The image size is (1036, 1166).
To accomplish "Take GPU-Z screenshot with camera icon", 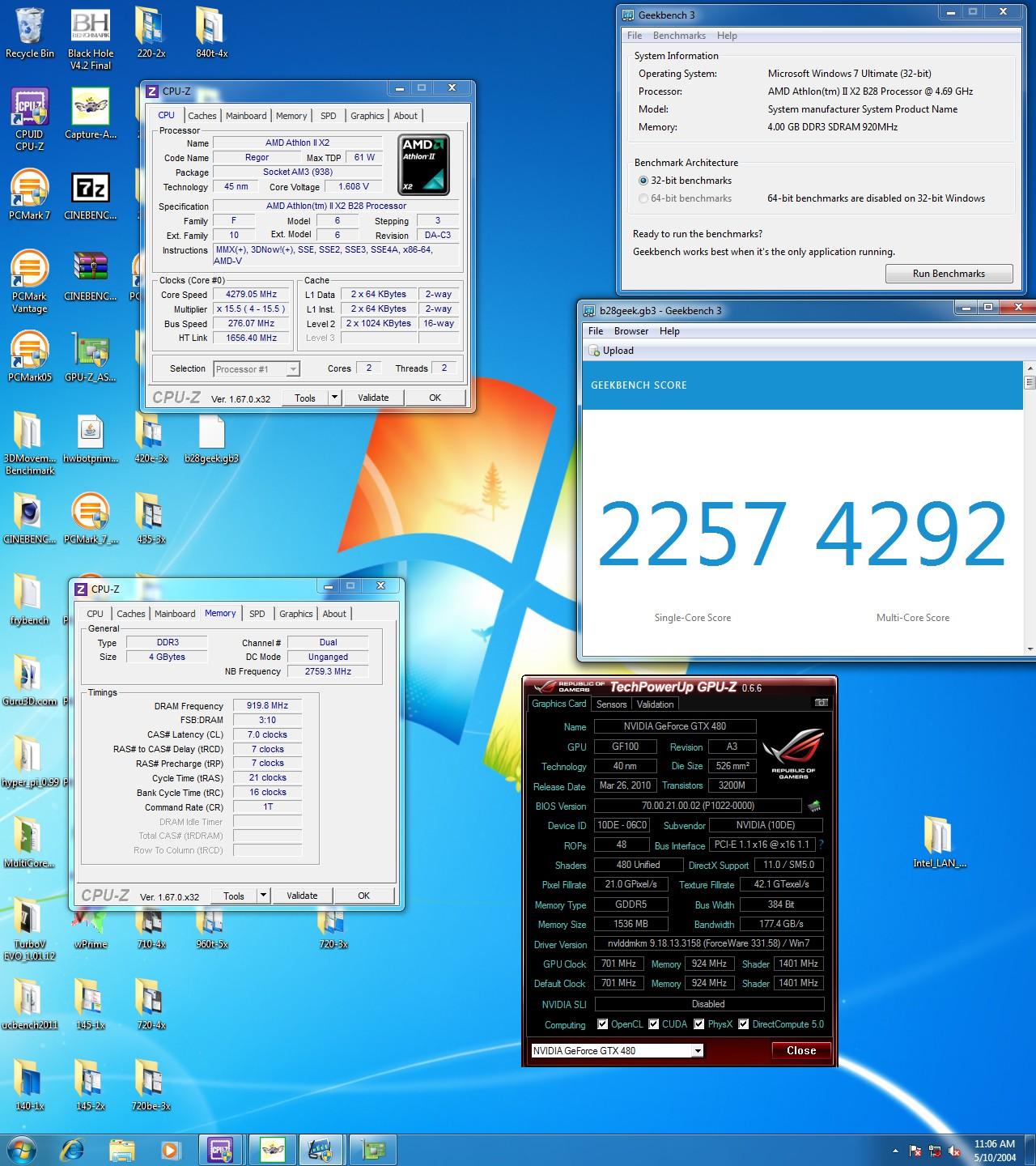I will pos(821,703).
